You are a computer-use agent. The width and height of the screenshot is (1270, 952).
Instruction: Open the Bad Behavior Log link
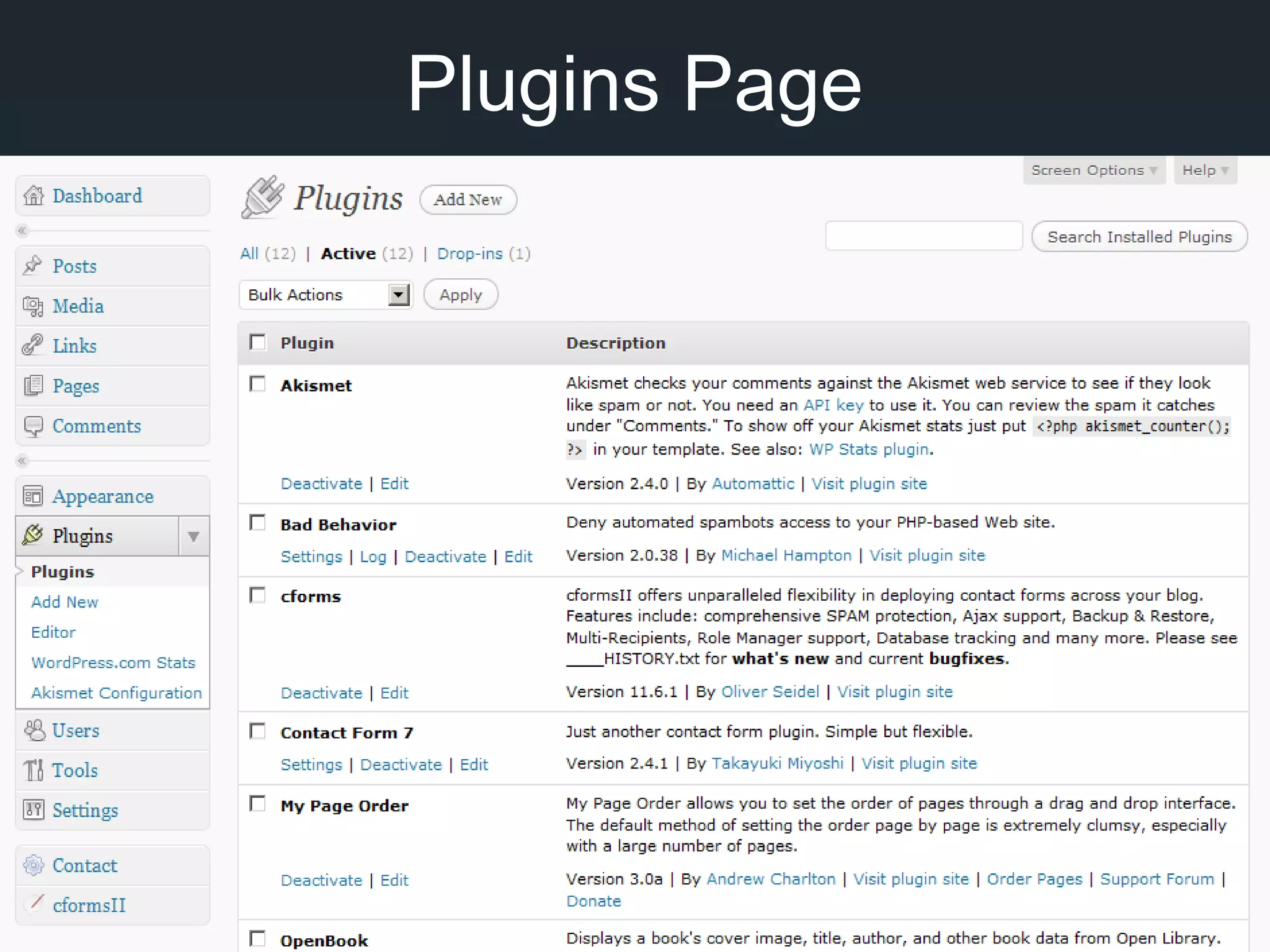(x=373, y=557)
